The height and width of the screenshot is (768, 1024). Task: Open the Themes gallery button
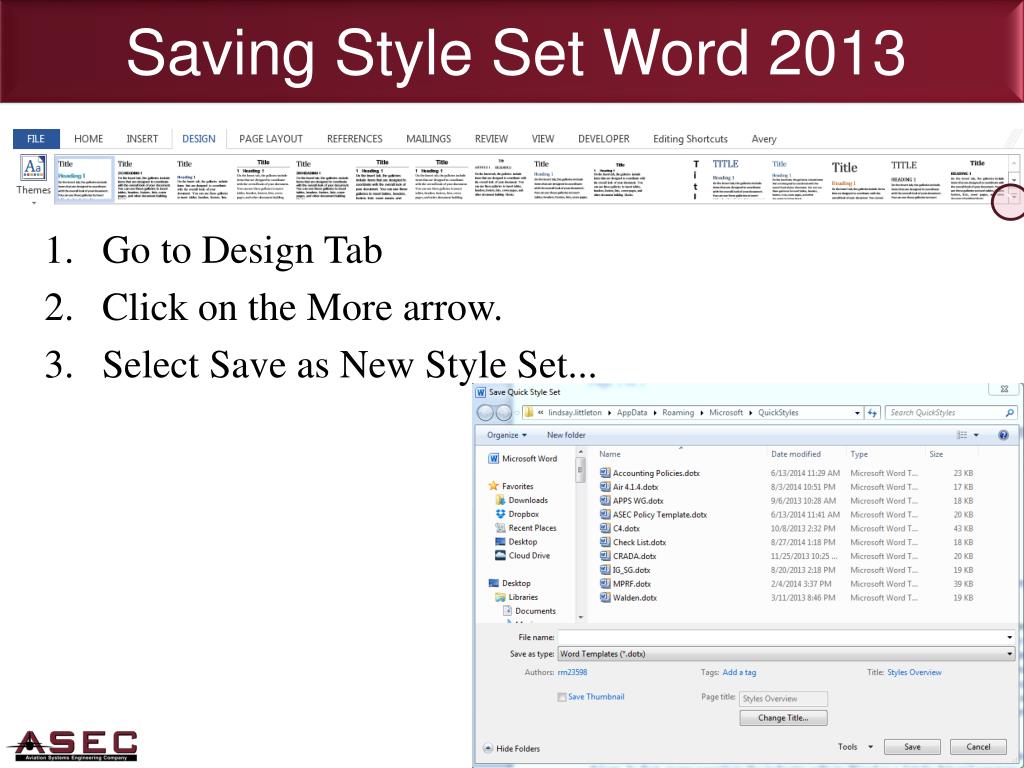[x=33, y=178]
